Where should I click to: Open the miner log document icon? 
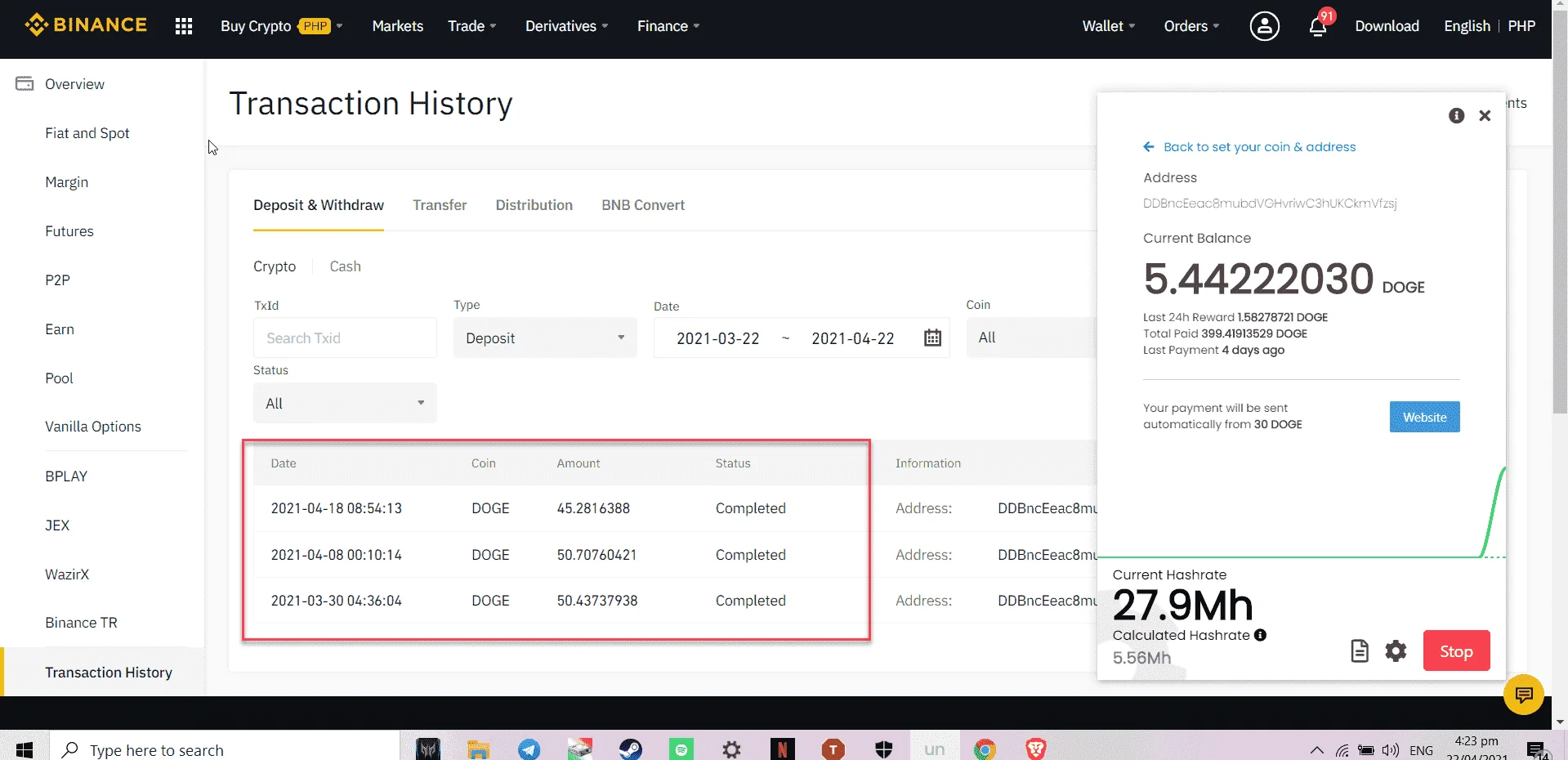[1360, 650]
